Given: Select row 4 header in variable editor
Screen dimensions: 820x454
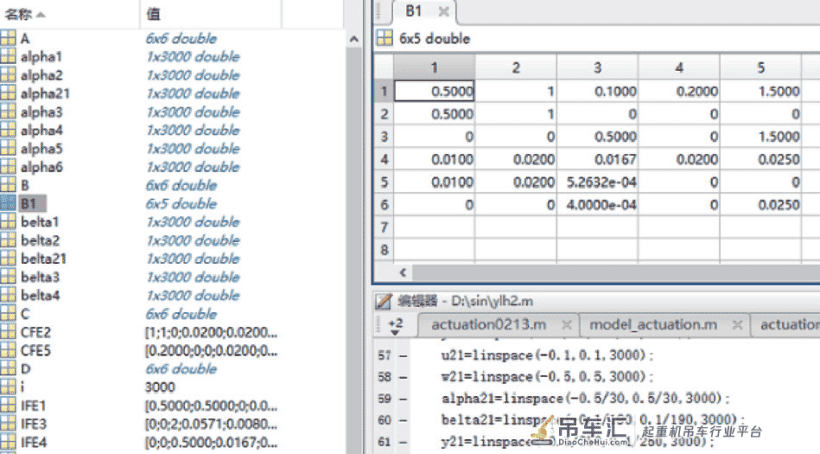Looking at the screenshot, I should pos(384,159).
